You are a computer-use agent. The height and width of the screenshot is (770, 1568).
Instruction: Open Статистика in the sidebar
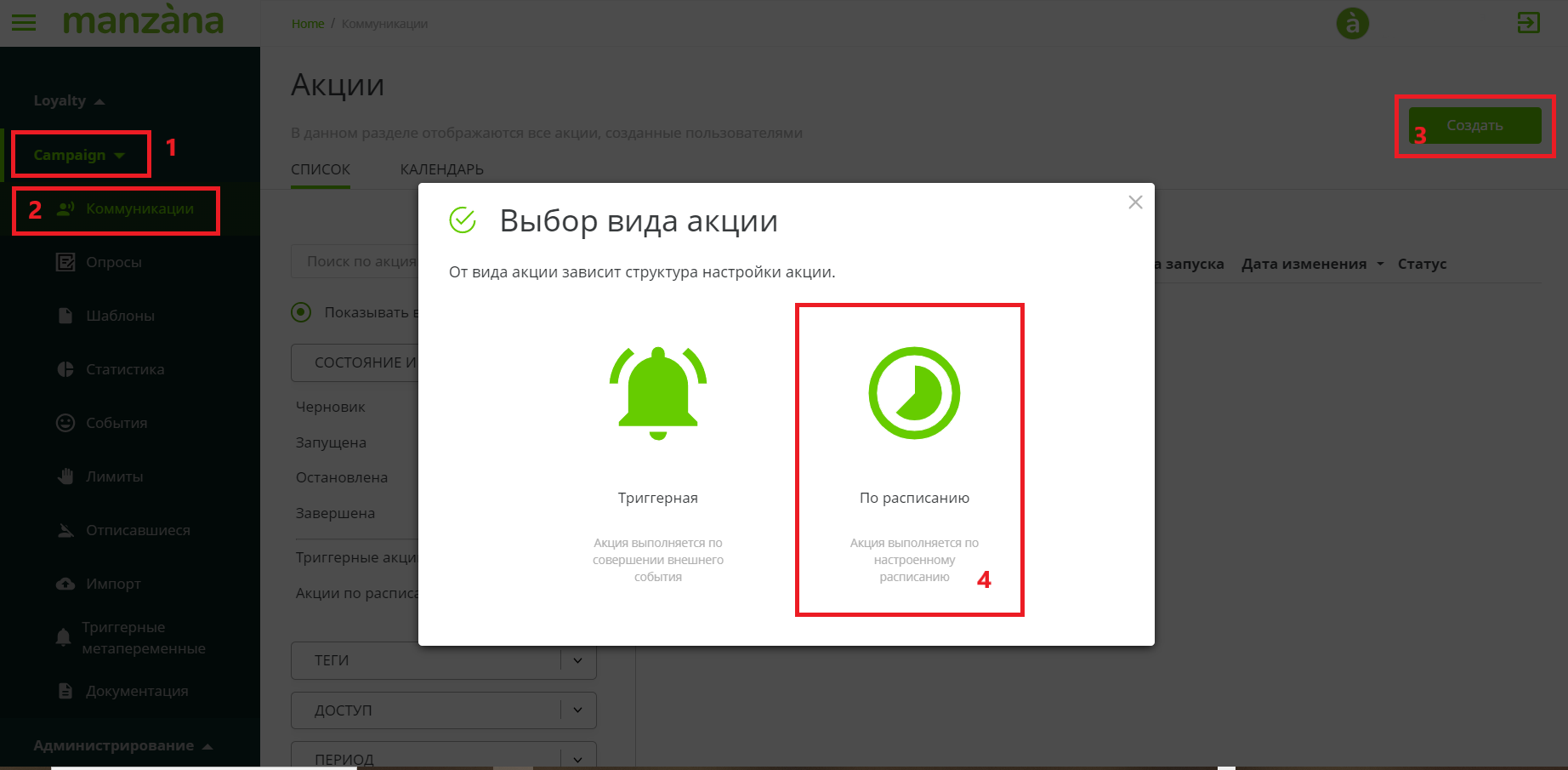tap(124, 369)
